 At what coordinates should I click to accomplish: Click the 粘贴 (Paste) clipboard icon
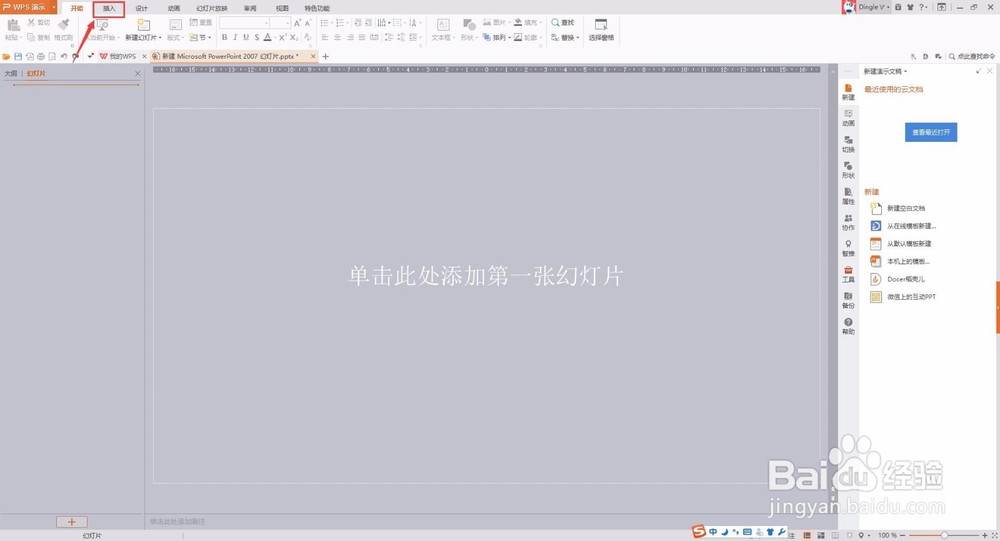13,26
